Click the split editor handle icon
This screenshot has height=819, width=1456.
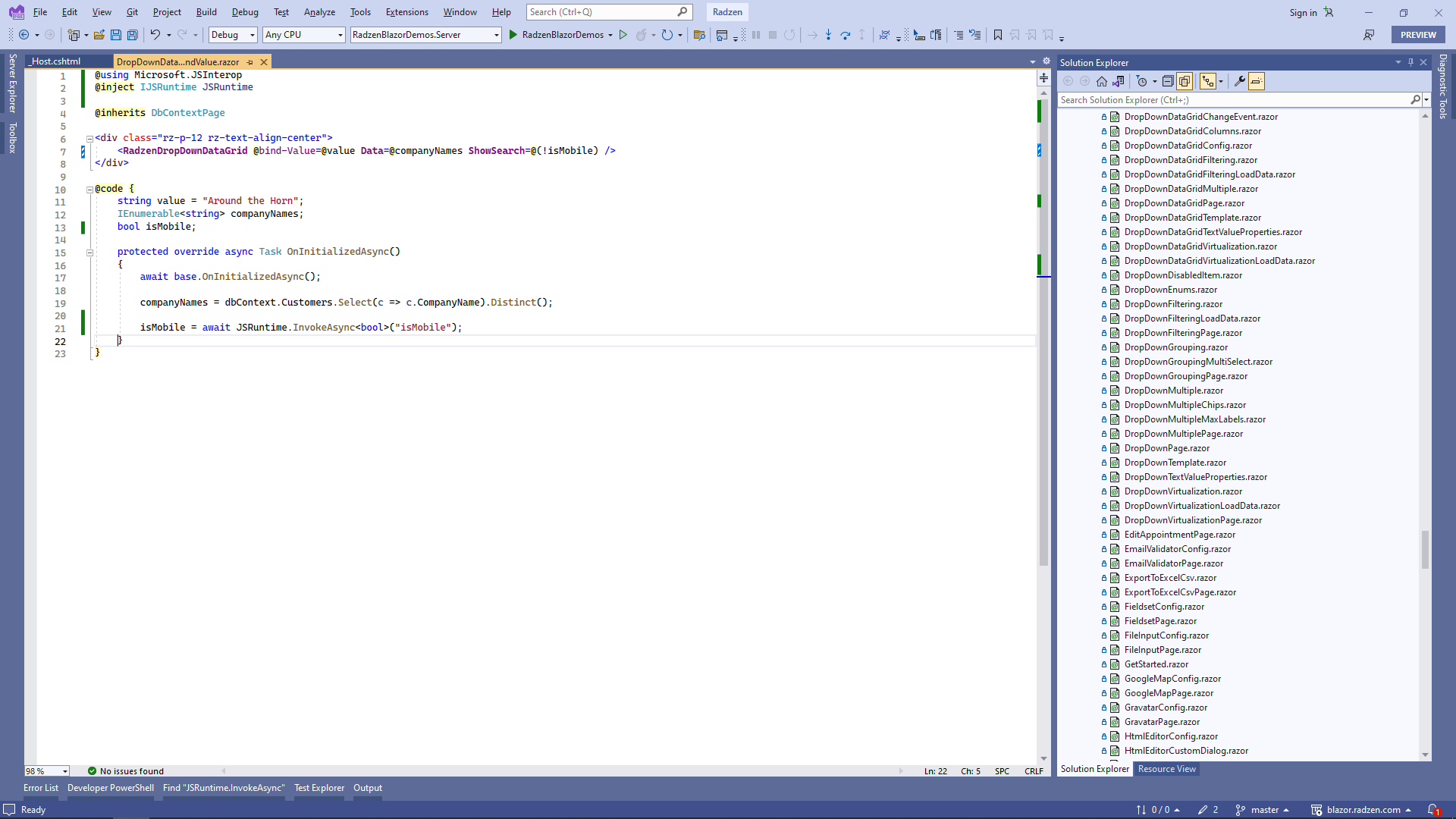click(x=1043, y=77)
